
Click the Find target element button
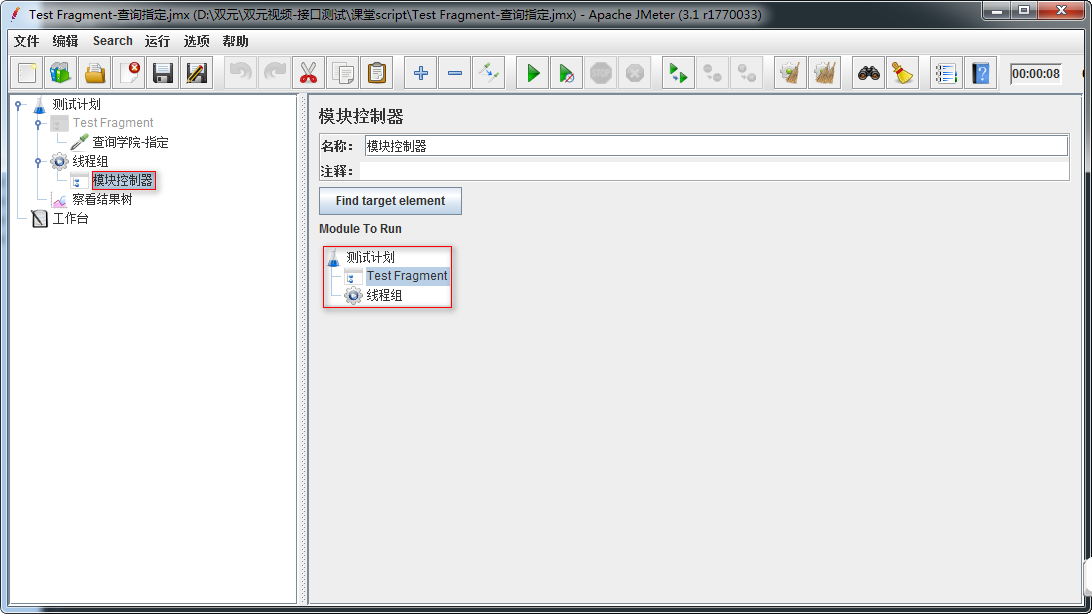click(x=390, y=200)
